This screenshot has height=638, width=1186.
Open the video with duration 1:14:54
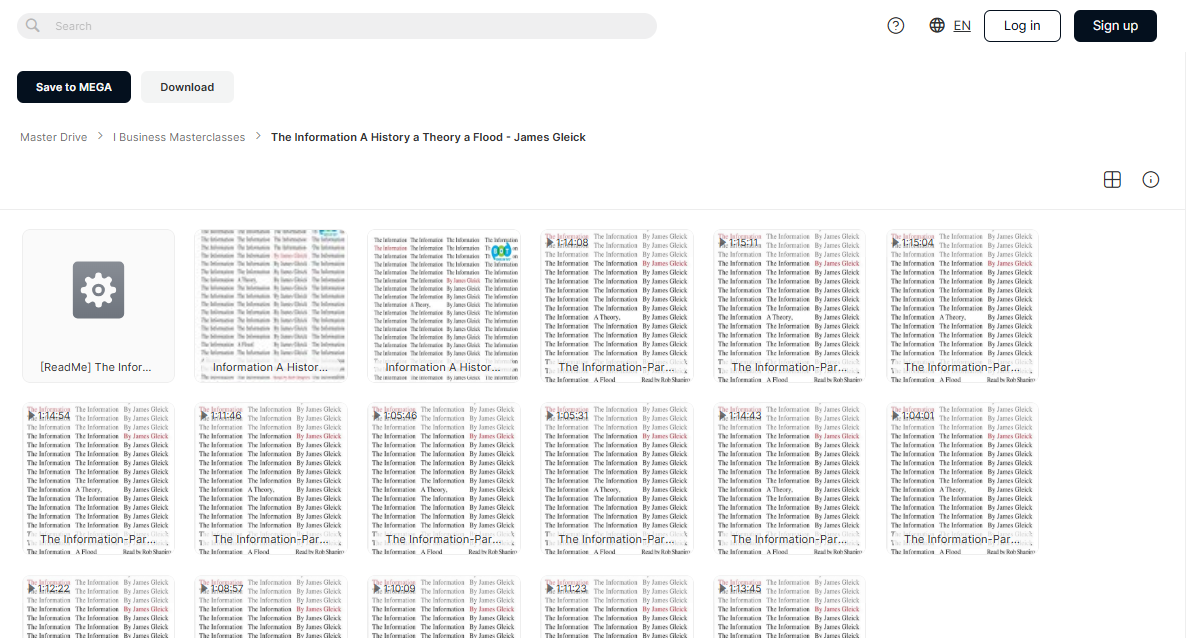pyautogui.click(x=98, y=478)
